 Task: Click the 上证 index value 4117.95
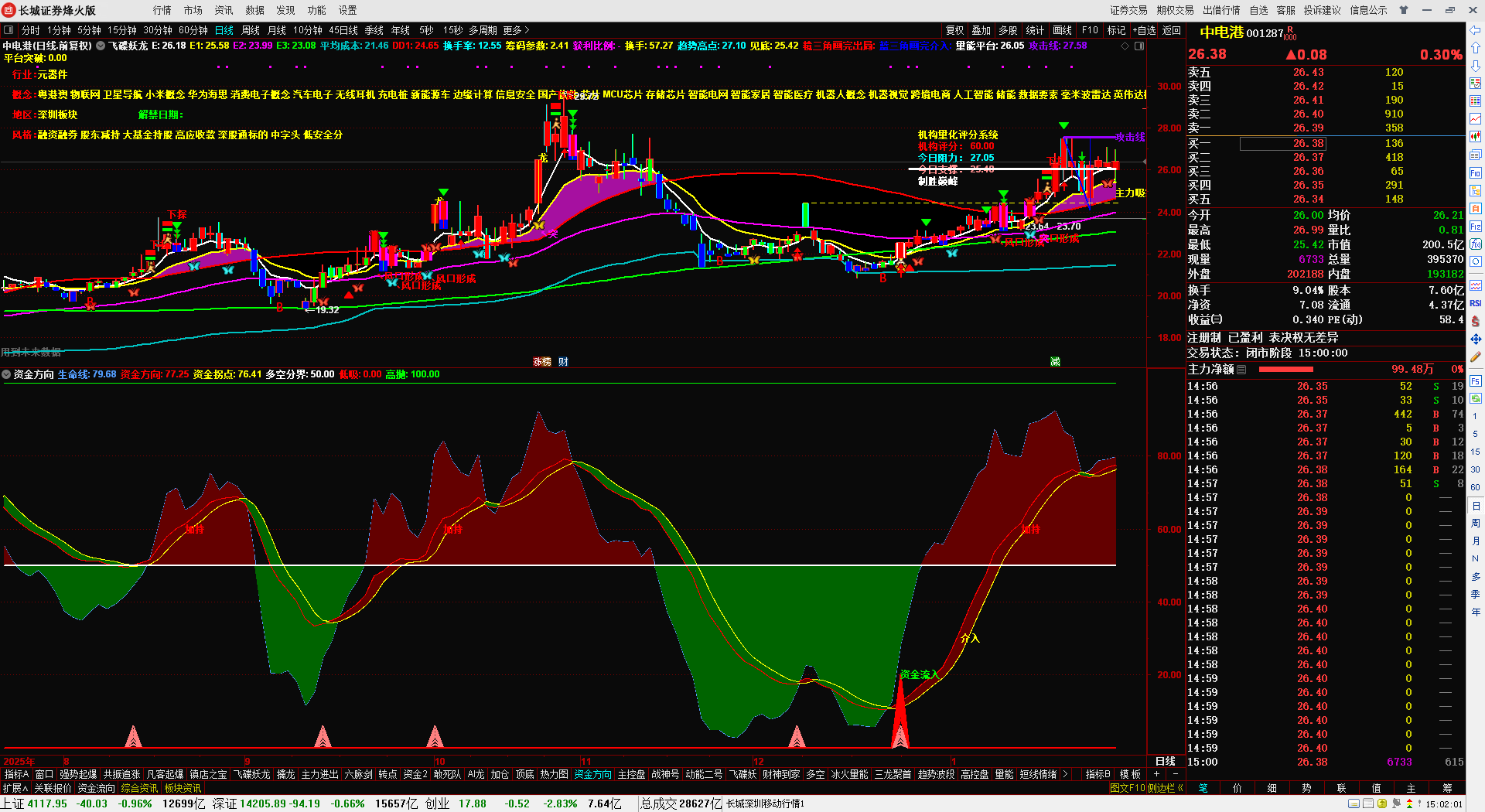coord(47,803)
